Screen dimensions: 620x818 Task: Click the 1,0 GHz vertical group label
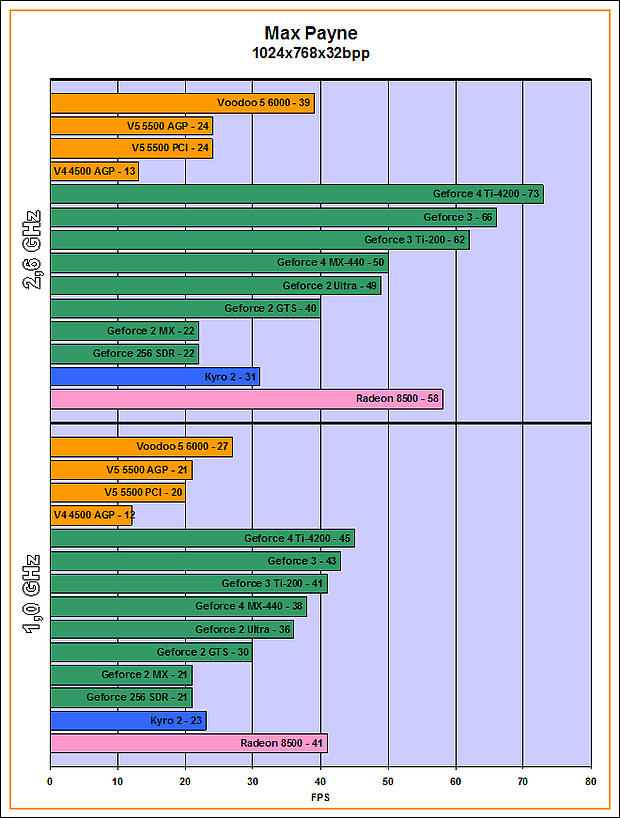(x=31, y=595)
